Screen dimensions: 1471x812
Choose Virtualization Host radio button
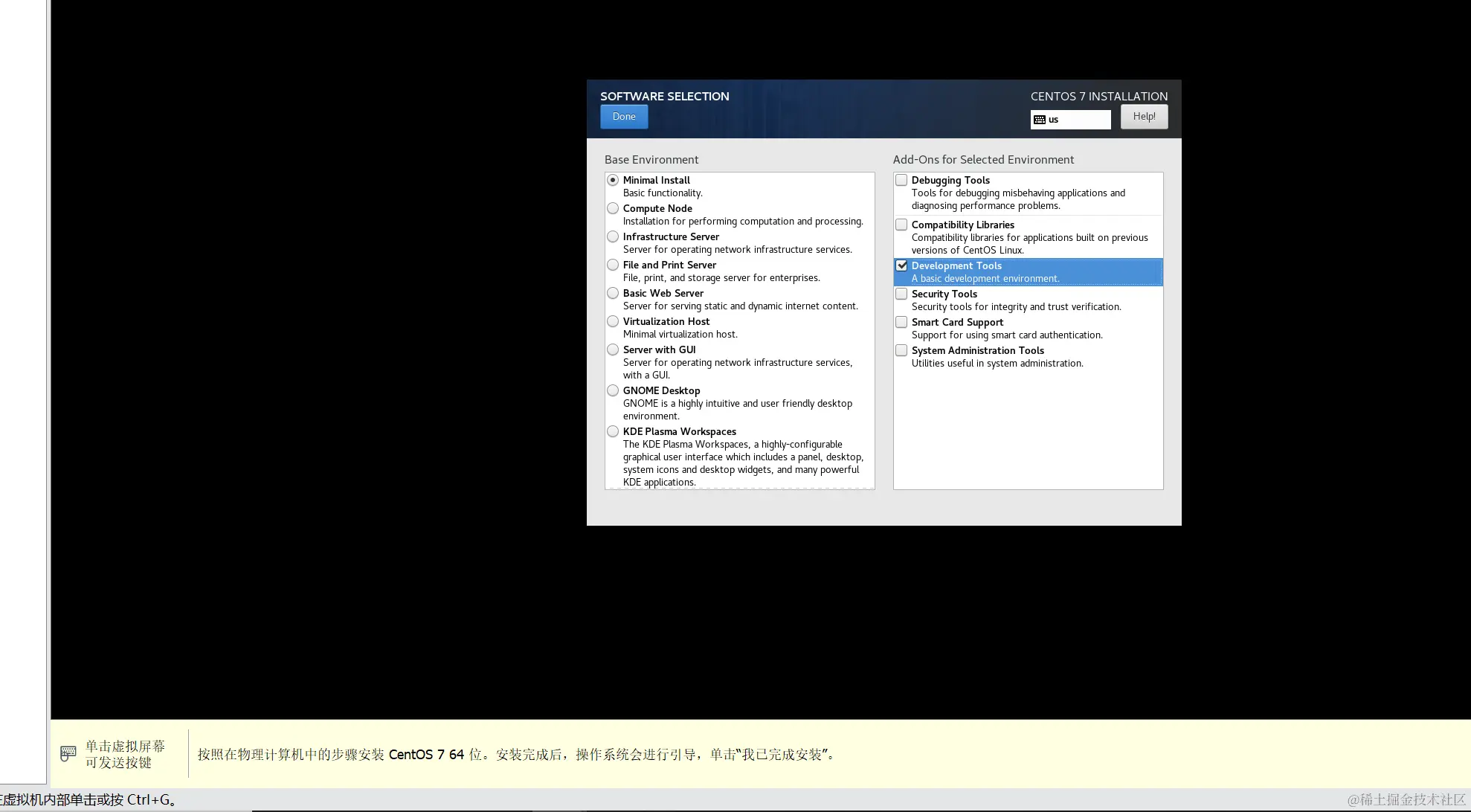[613, 321]
